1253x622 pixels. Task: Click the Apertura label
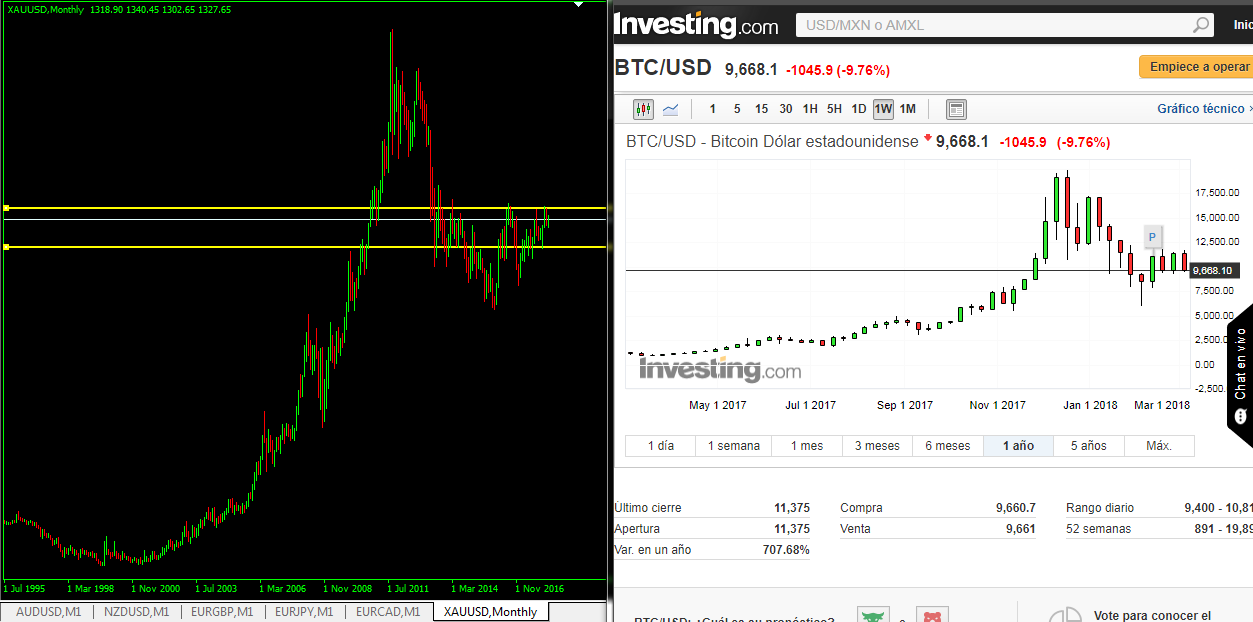(637, 529)
